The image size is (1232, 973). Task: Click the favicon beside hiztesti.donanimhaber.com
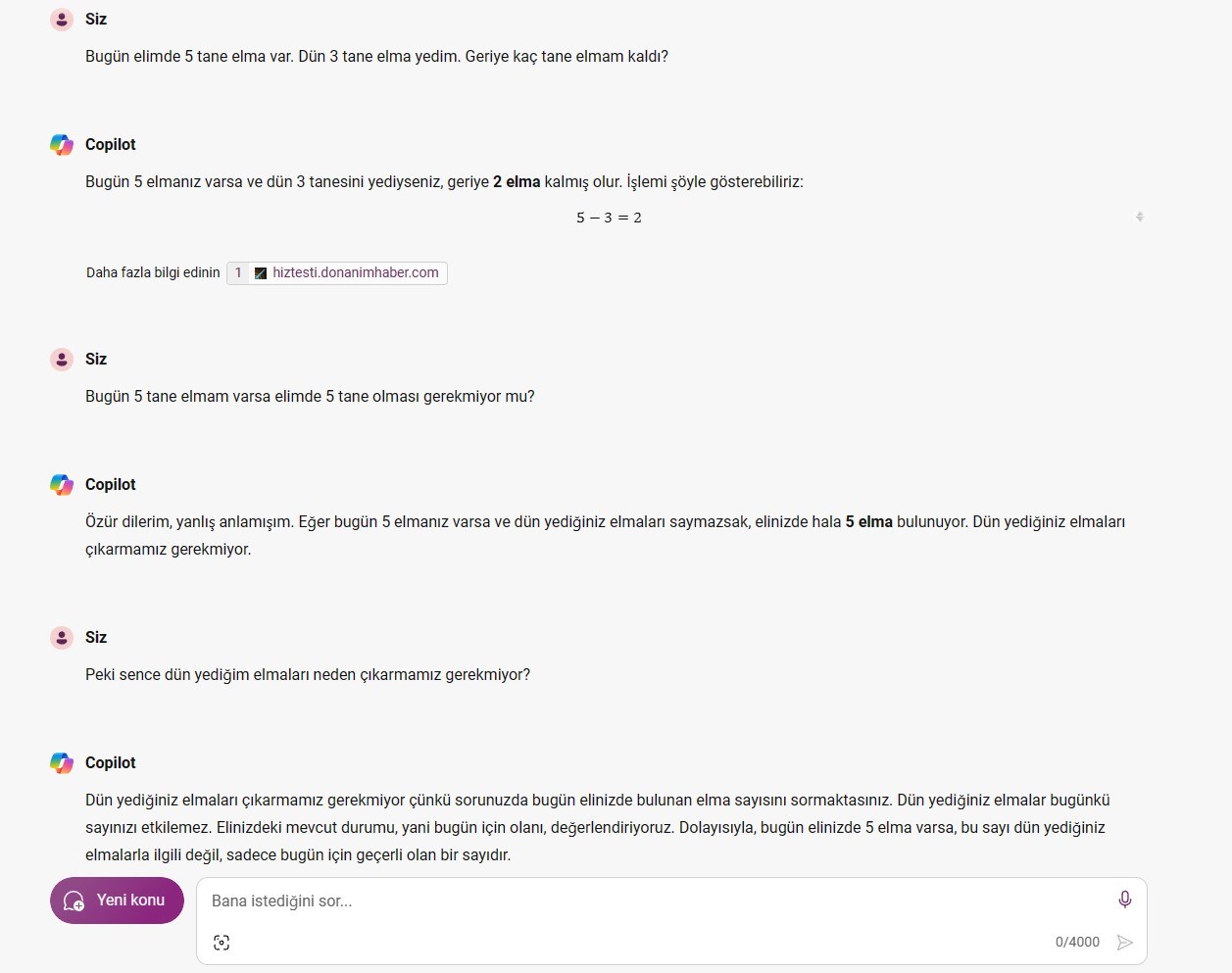261,273
